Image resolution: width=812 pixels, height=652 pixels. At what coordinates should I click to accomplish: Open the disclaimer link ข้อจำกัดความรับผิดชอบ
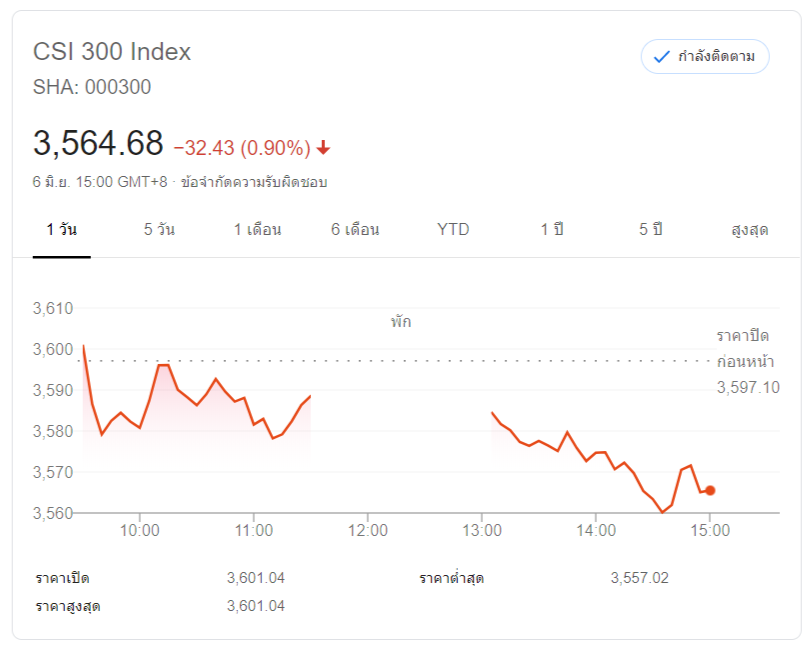(254, 182)
